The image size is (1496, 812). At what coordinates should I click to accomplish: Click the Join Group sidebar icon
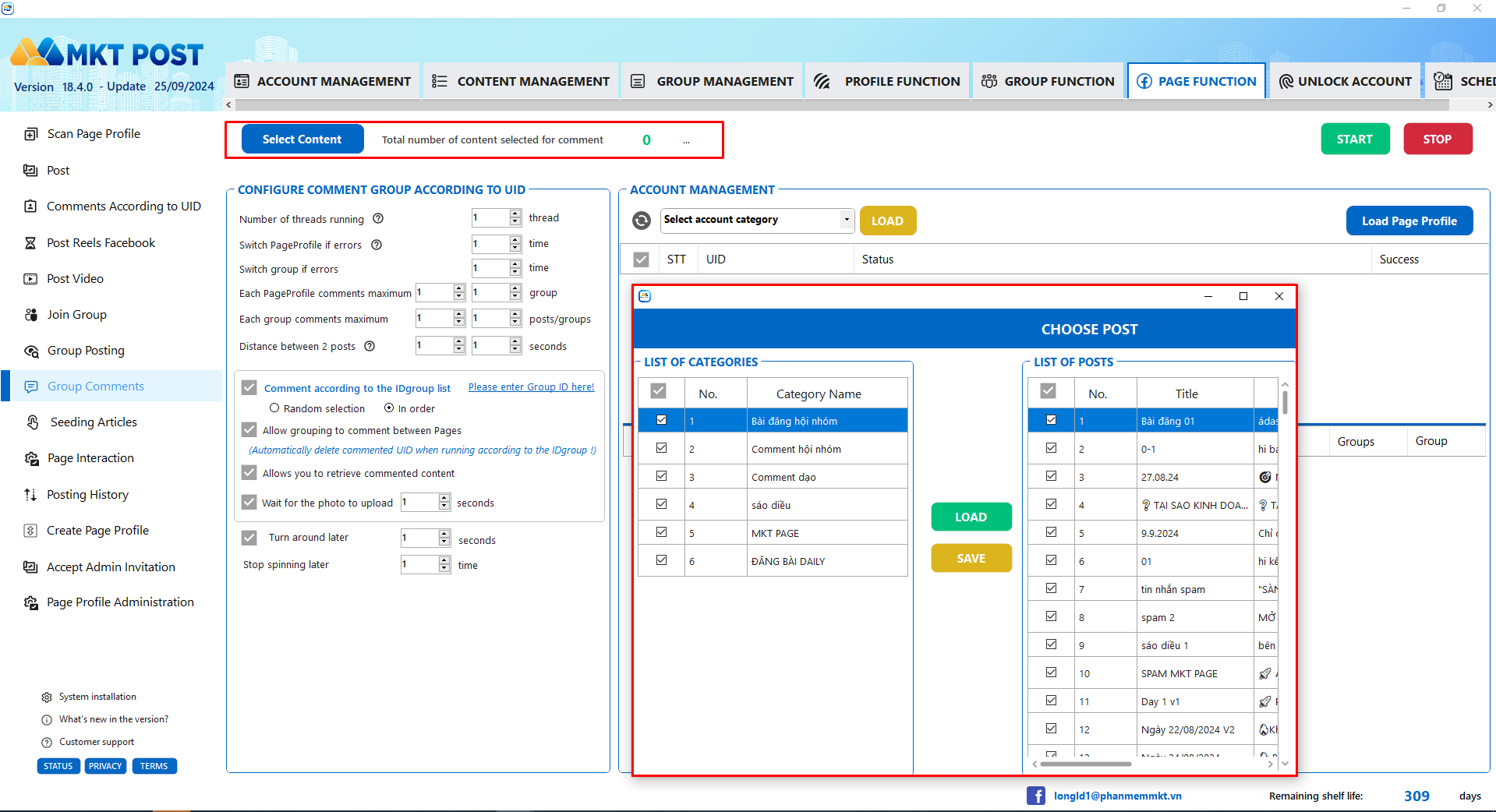click(31, 315)
